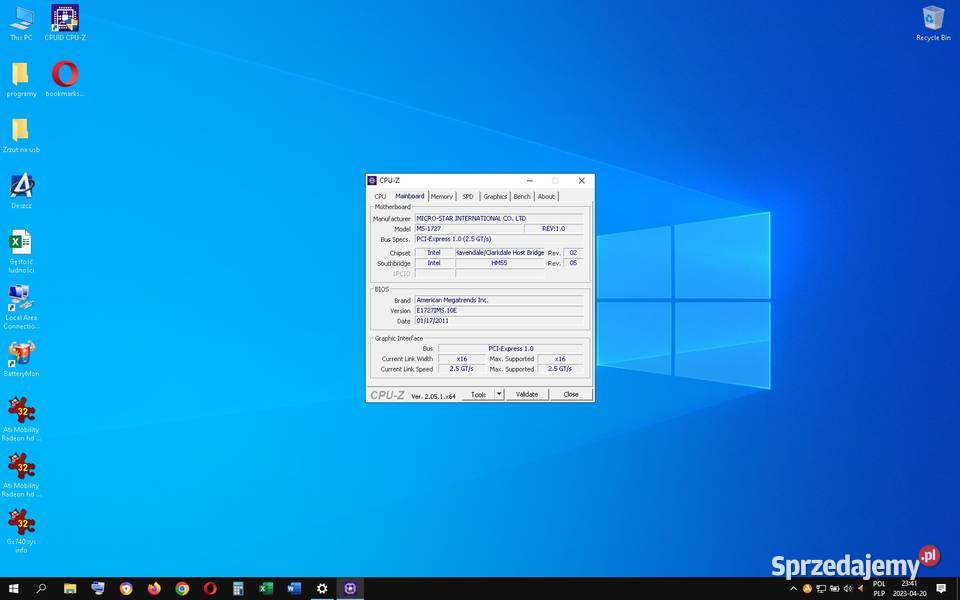Select the programy folder on the desktop
This screenshot has width=960, height=600.
click(x=21, y=80)
